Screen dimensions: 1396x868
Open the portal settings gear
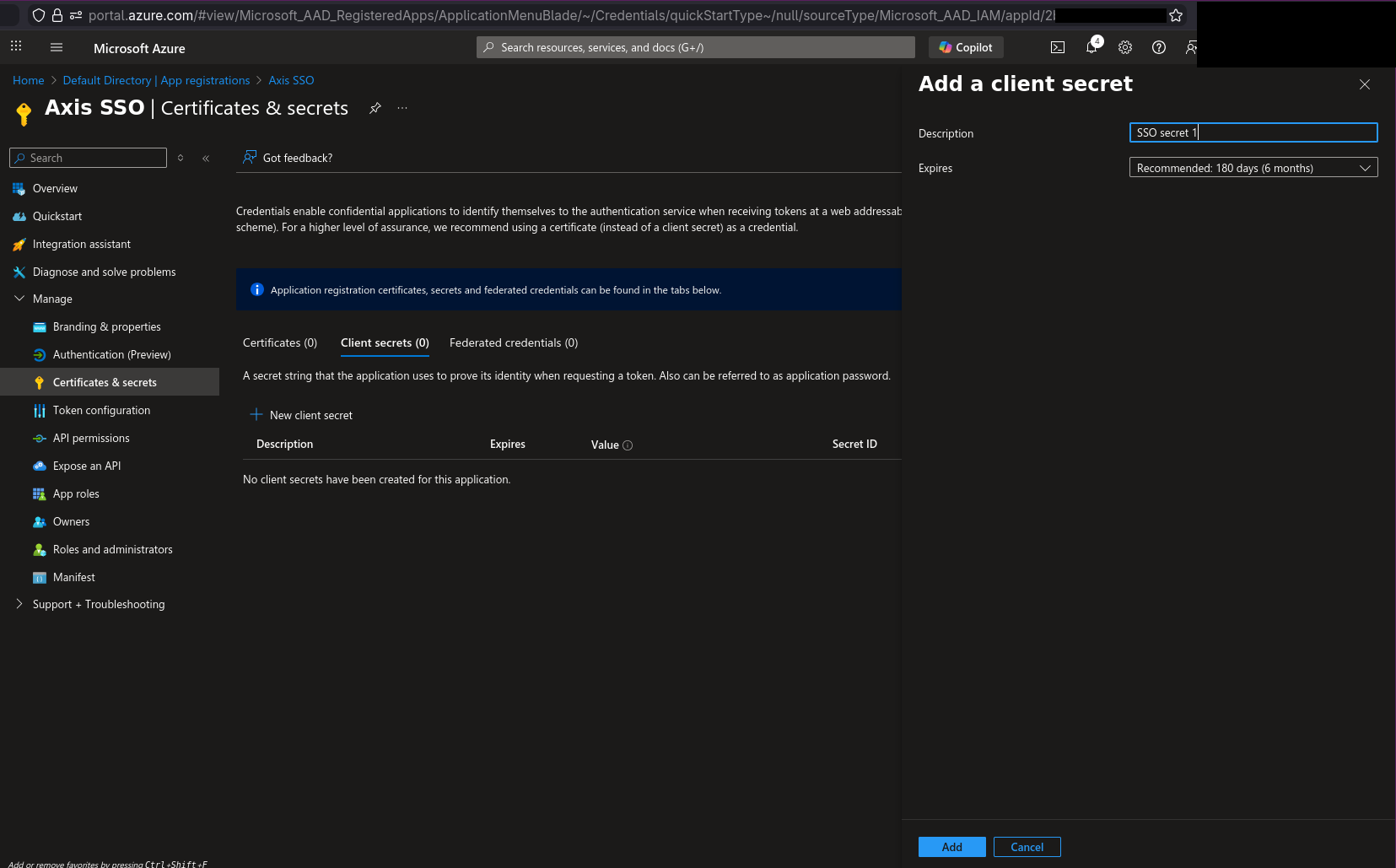pos(1124,47)
